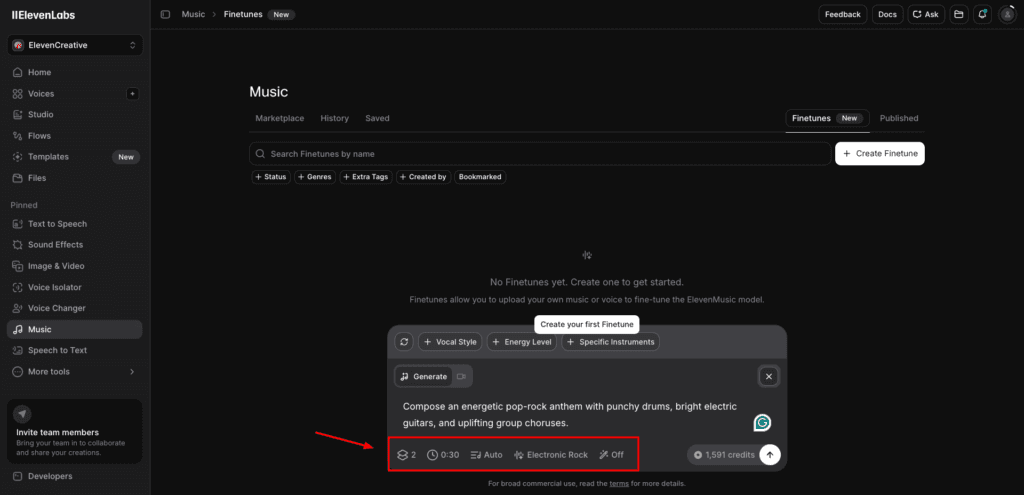Open Templates in the sidebar
The height and width of the screenshot is (495, 1024).
point(74,157)
